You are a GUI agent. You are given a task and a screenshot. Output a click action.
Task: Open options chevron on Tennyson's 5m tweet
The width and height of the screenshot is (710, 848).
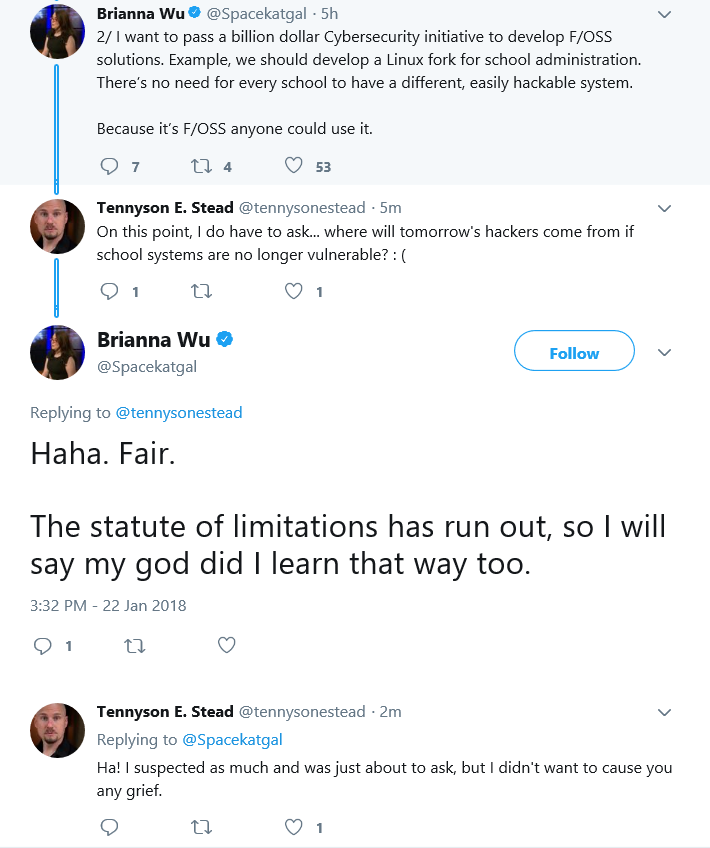pyautogui.click(x=664, y=208)
